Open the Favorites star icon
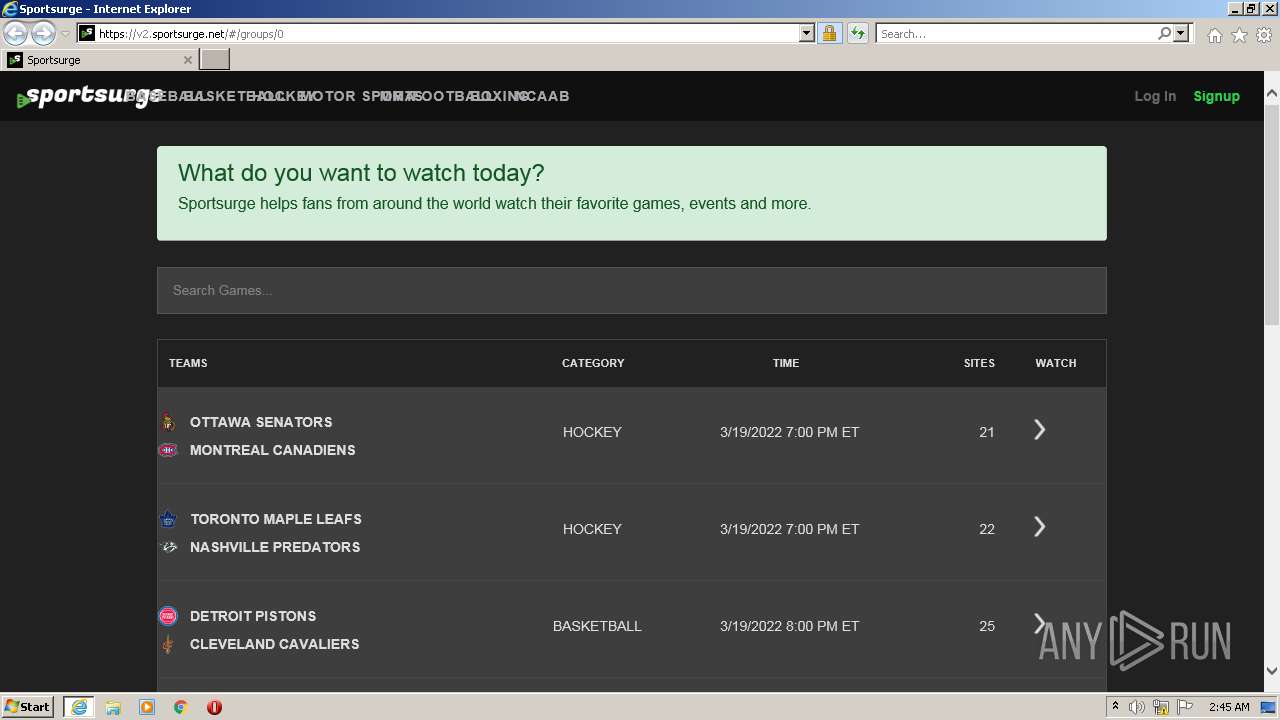The height and width of the screenshot is (720, 1280). (1239, 35)
